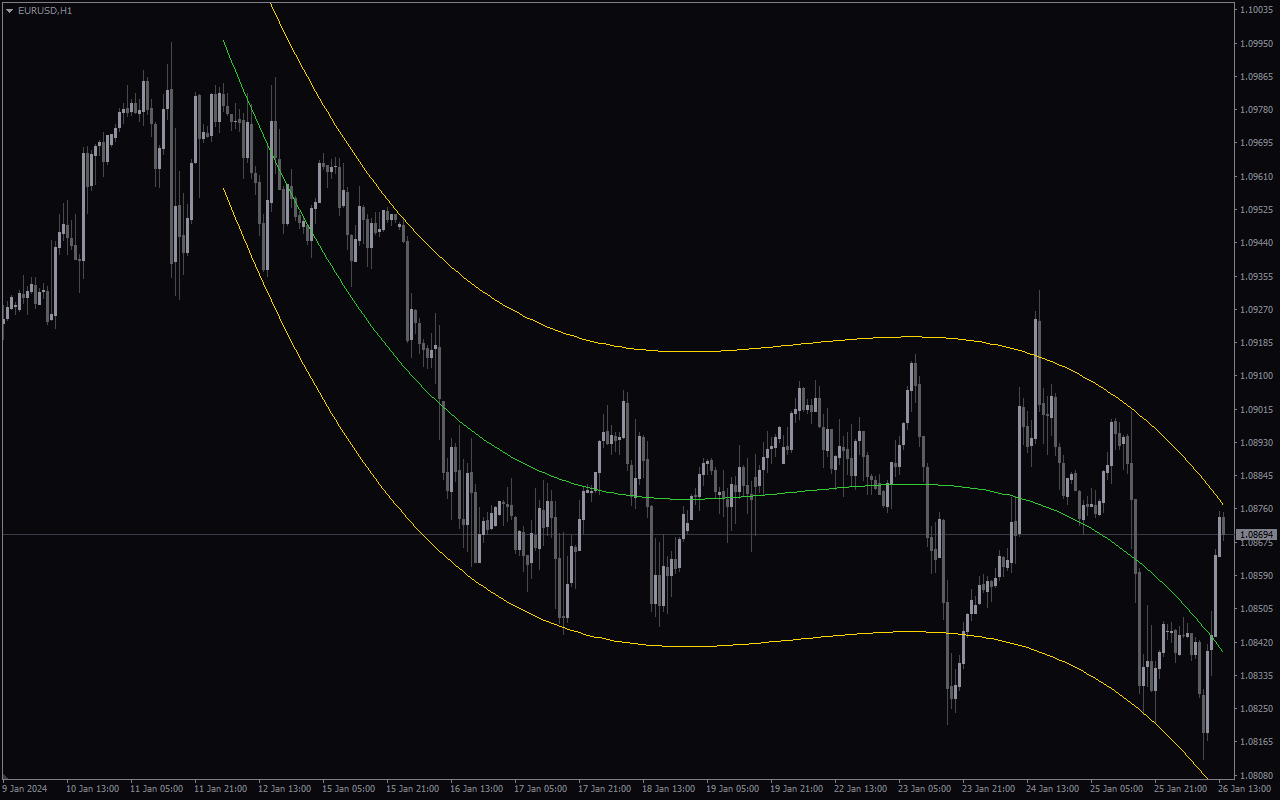Click the 15 Jan 21:00 time label
Viewport: 1280px width, 800px height.
(413, 789)
